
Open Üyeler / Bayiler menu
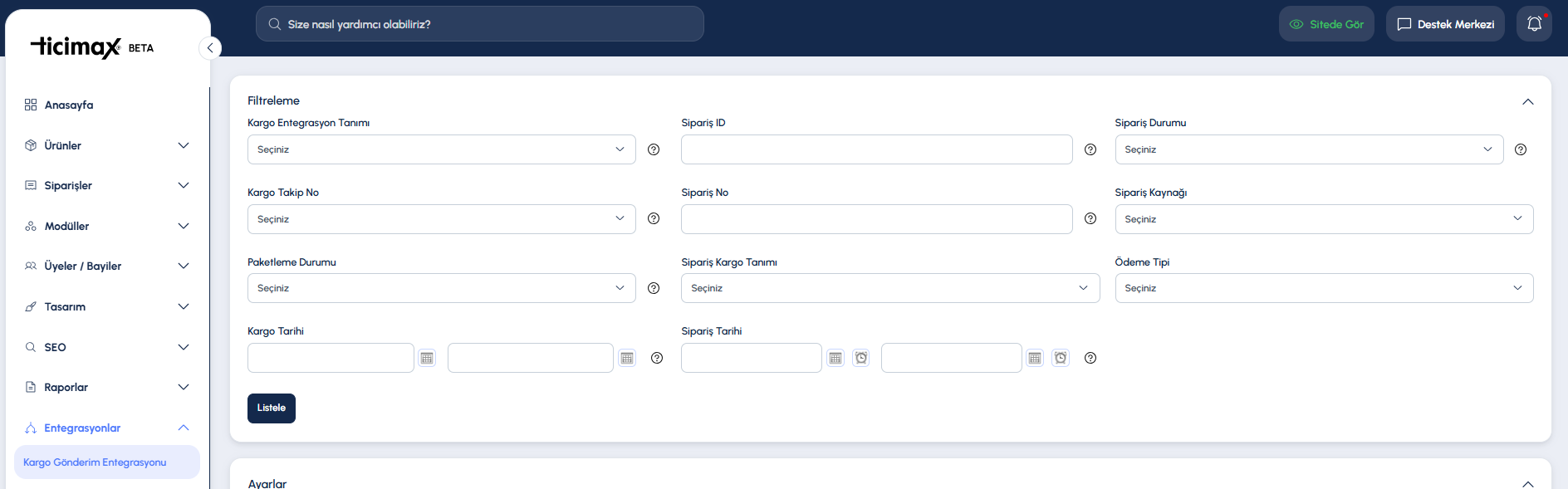pos(107,266)
